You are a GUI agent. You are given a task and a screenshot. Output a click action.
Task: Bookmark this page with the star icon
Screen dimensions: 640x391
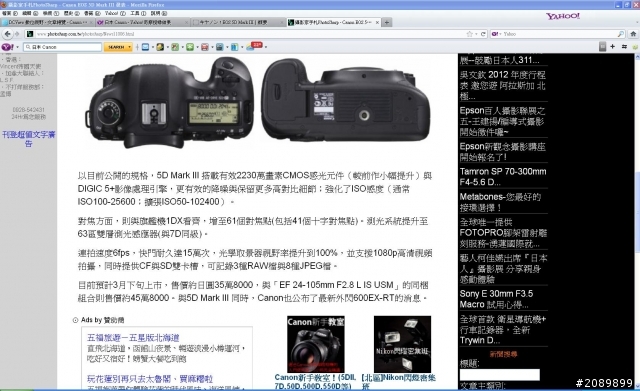tap(469, 34)
